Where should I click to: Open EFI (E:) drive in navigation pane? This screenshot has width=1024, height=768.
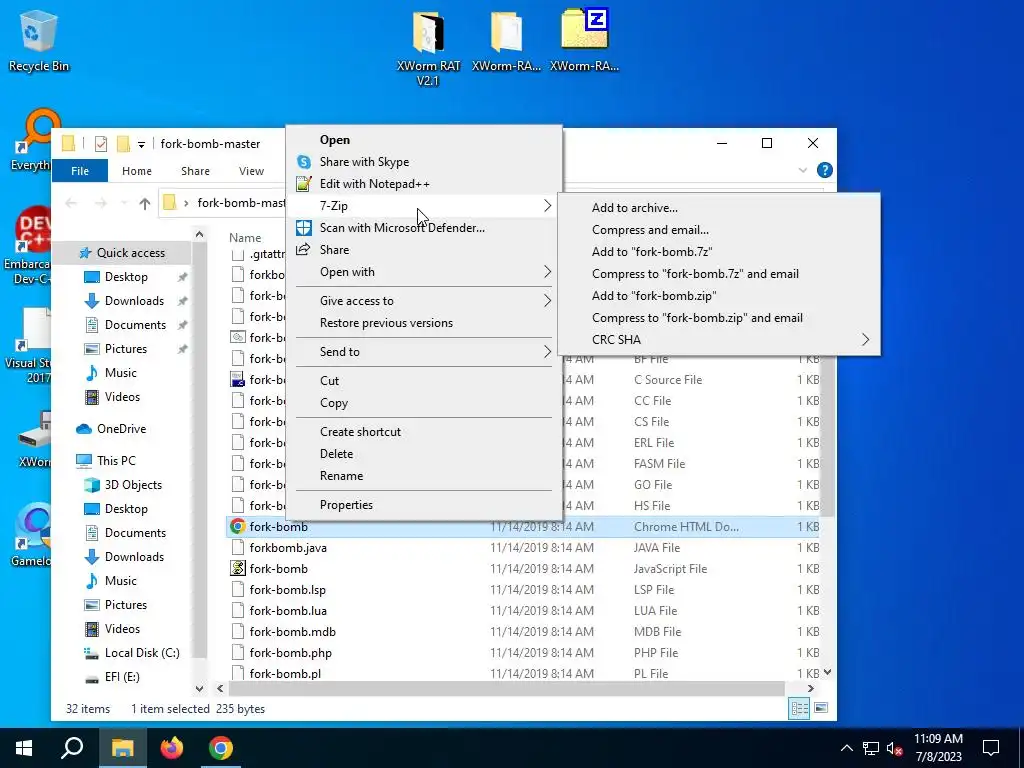tap(122, 677)
